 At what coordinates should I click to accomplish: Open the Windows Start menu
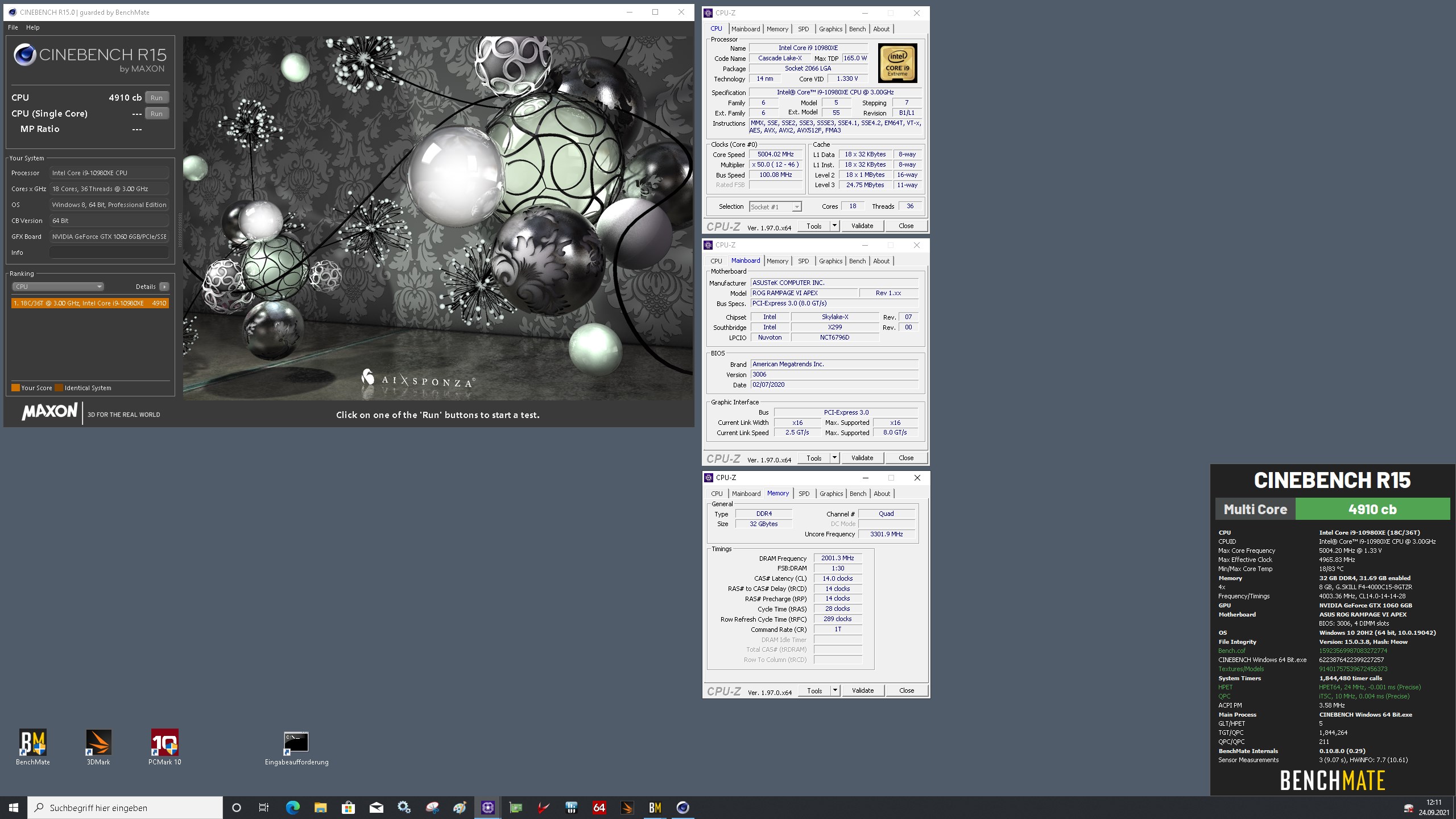tap(14, 808)
